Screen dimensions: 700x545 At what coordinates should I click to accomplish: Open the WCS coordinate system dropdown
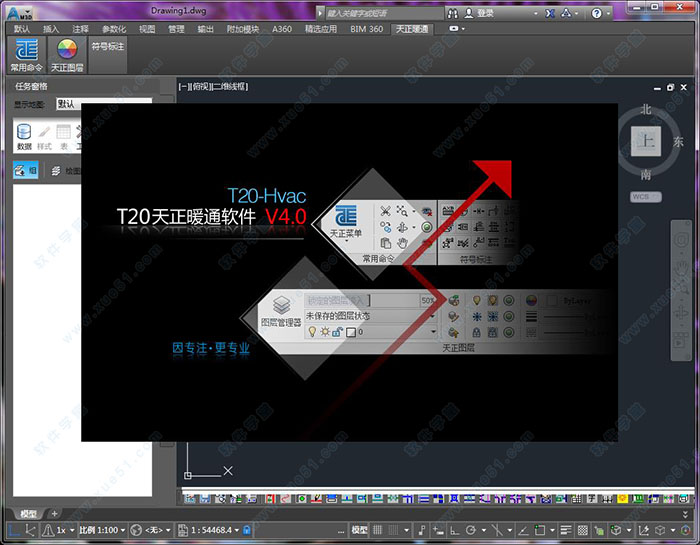[x=646, y=196]
